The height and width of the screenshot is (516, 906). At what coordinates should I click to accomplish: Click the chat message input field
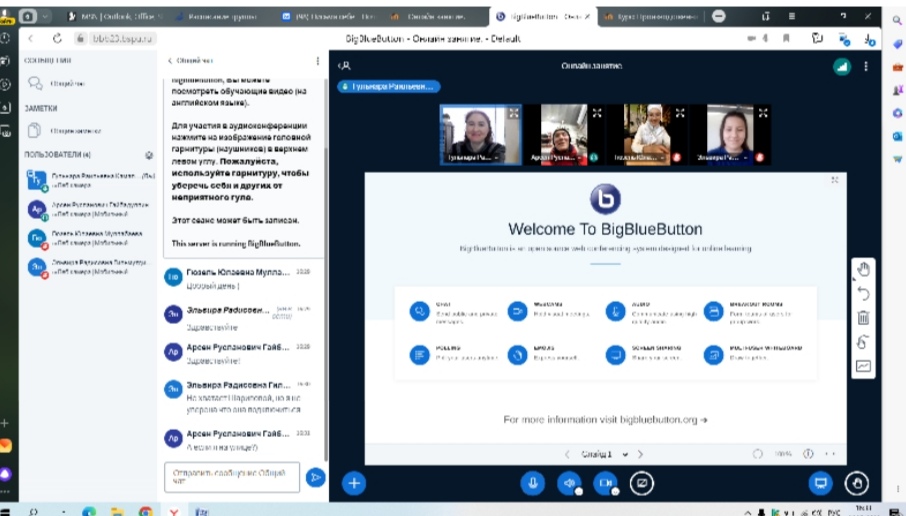[231, 477]
